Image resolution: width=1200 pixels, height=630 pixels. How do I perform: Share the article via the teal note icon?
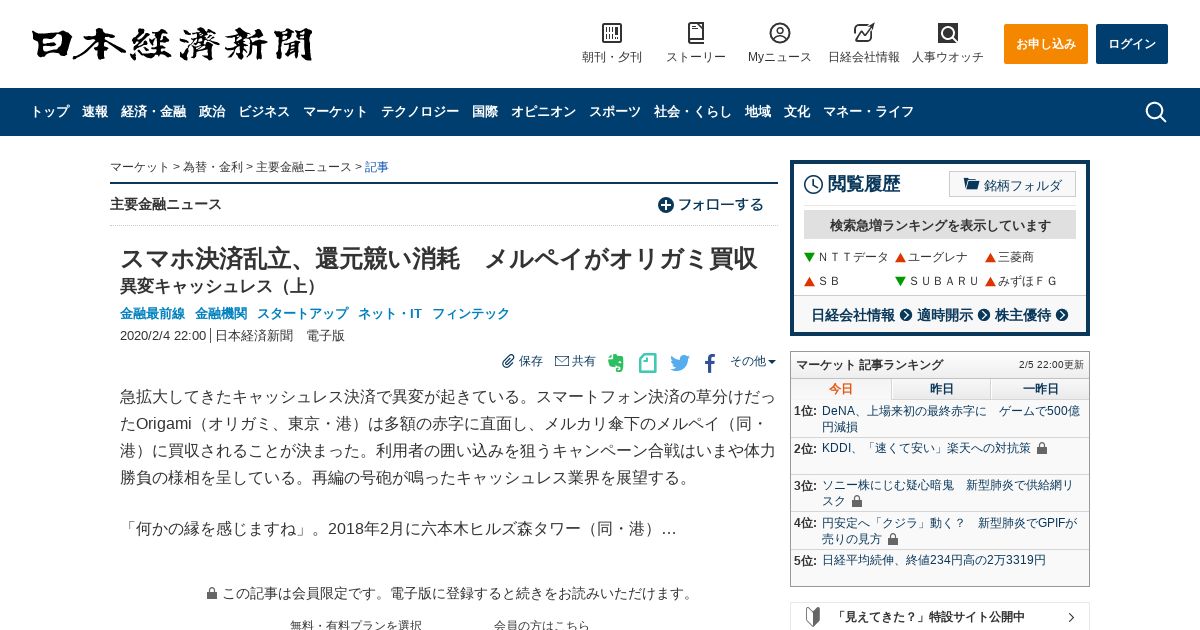pyautogui.click(x=648, y=363)
